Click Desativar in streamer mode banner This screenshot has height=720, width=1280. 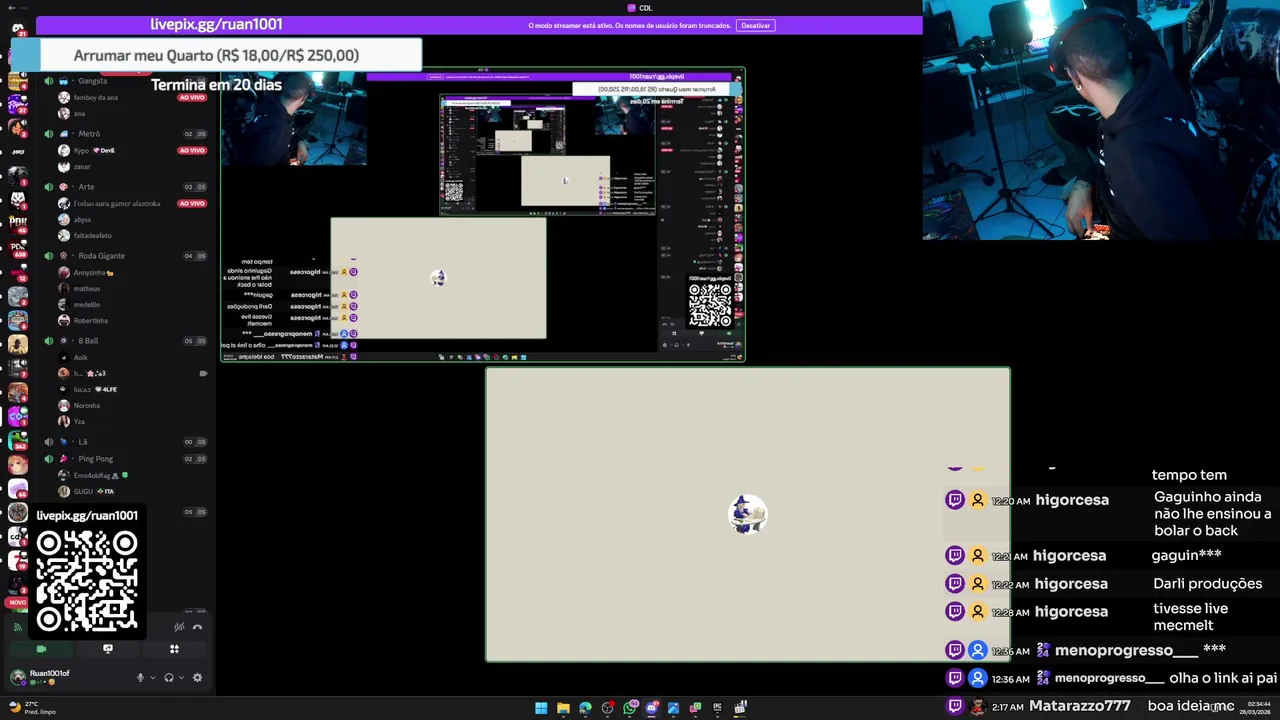(755, 25)
